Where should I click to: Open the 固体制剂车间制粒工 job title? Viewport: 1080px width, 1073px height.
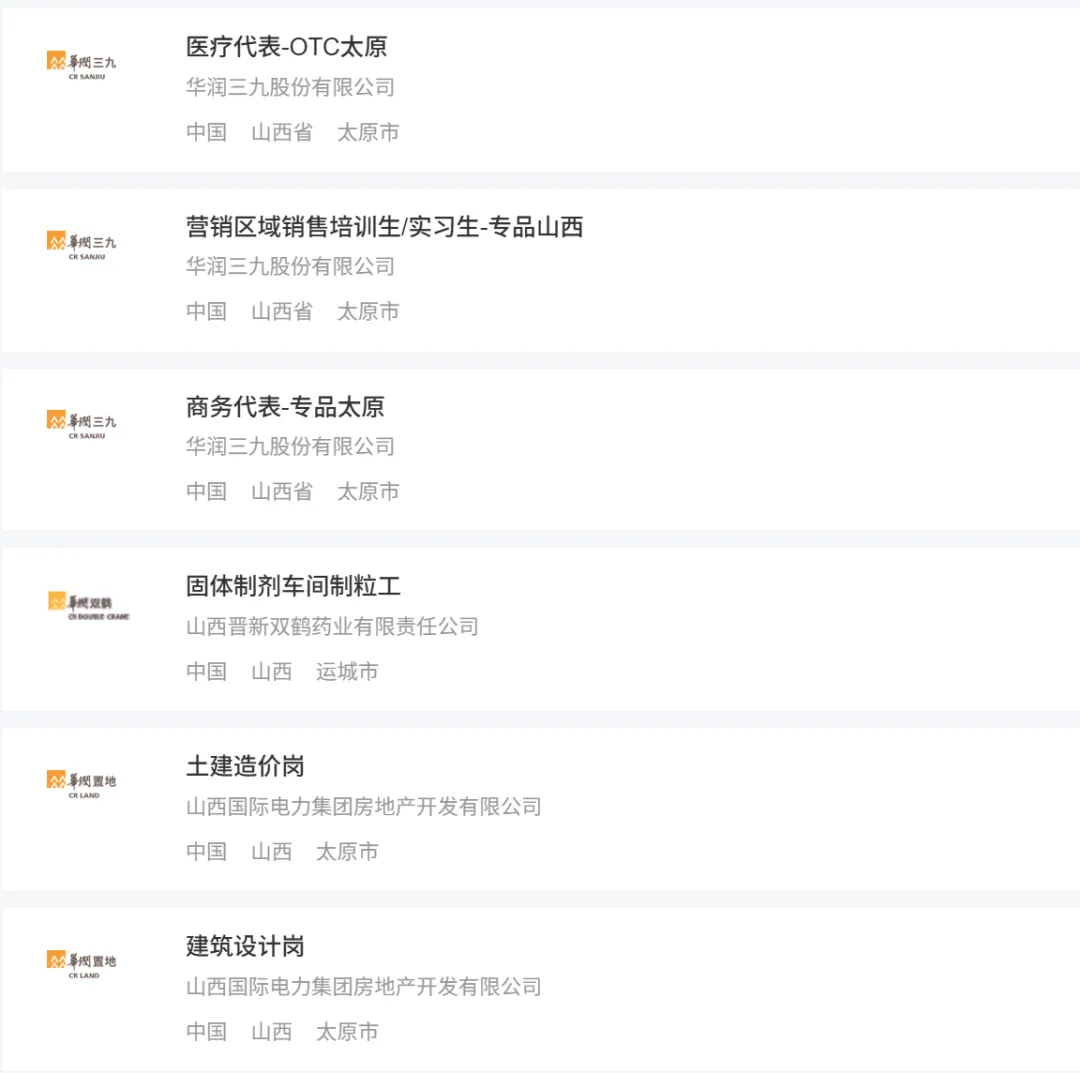click(x=293, y=586)
